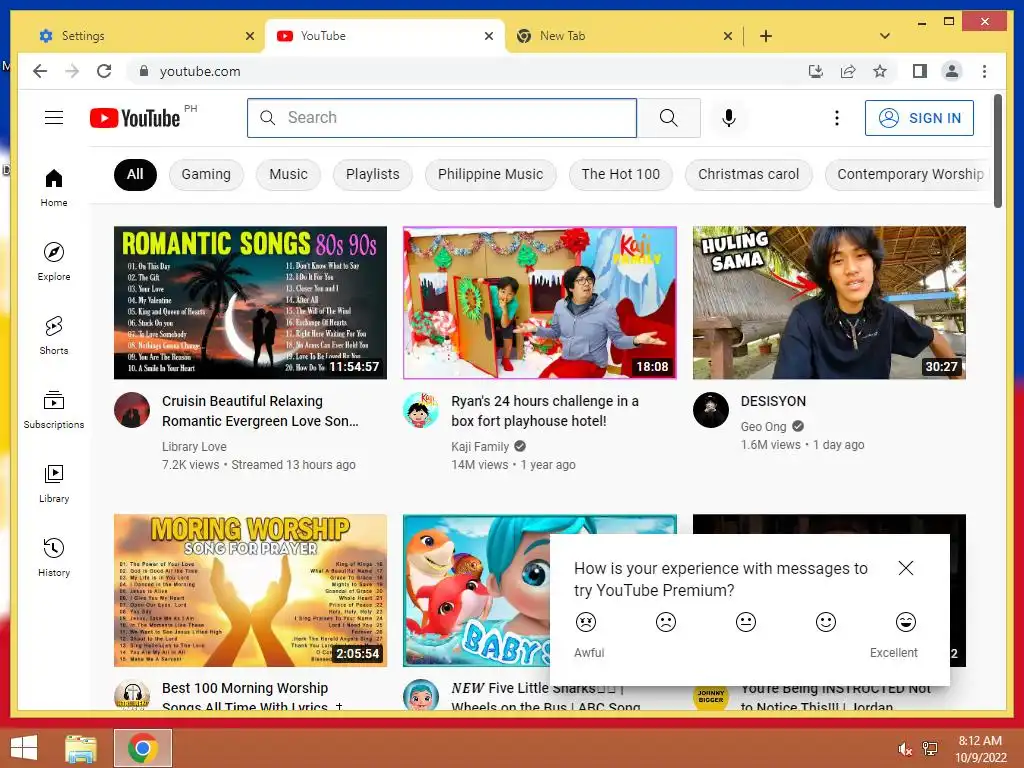Screen dimensions: 1024x768
Task: Open the Kaji Family channel name
Action: point(480,447)
